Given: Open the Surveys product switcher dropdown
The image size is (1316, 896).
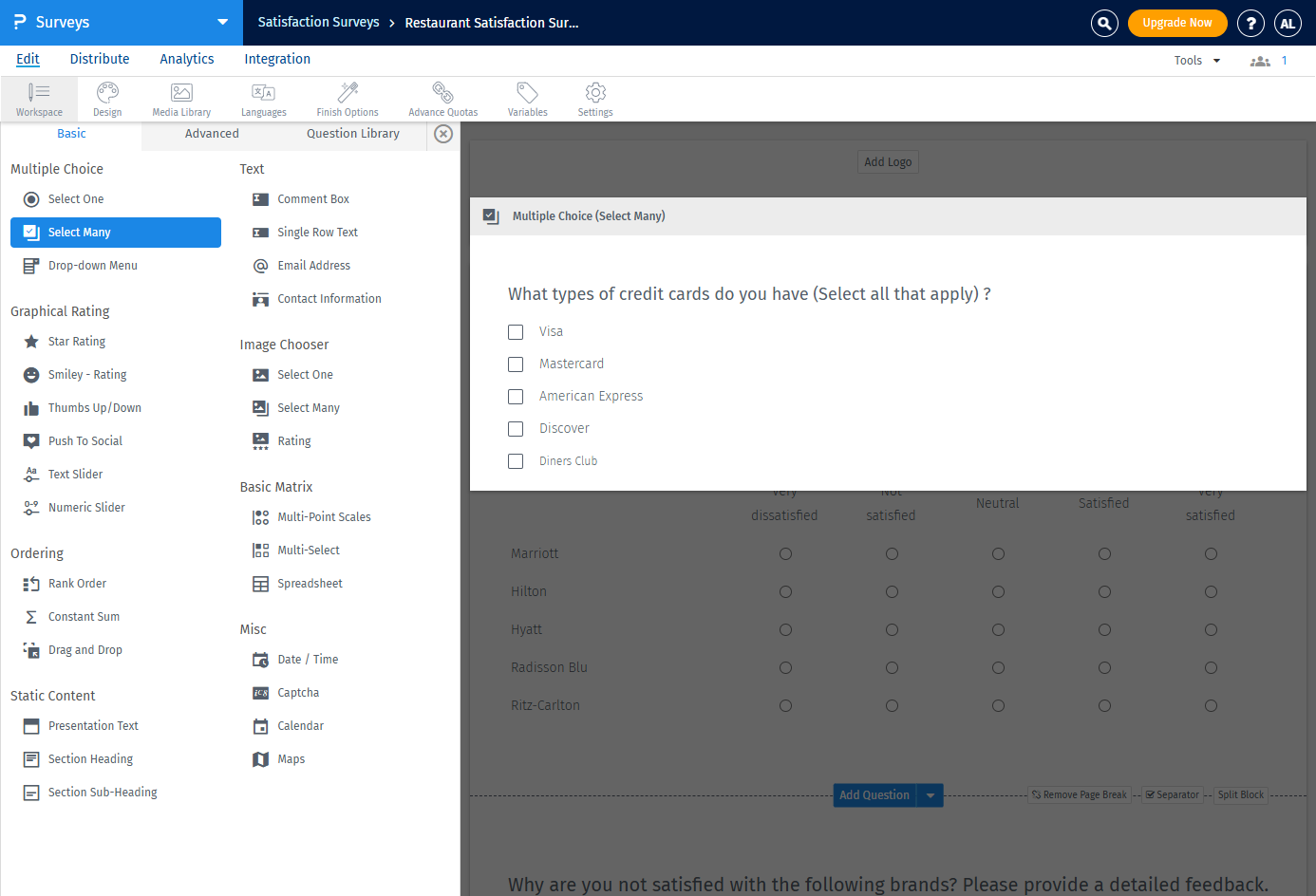Looking at the screenshot, I should pos(222,23).
